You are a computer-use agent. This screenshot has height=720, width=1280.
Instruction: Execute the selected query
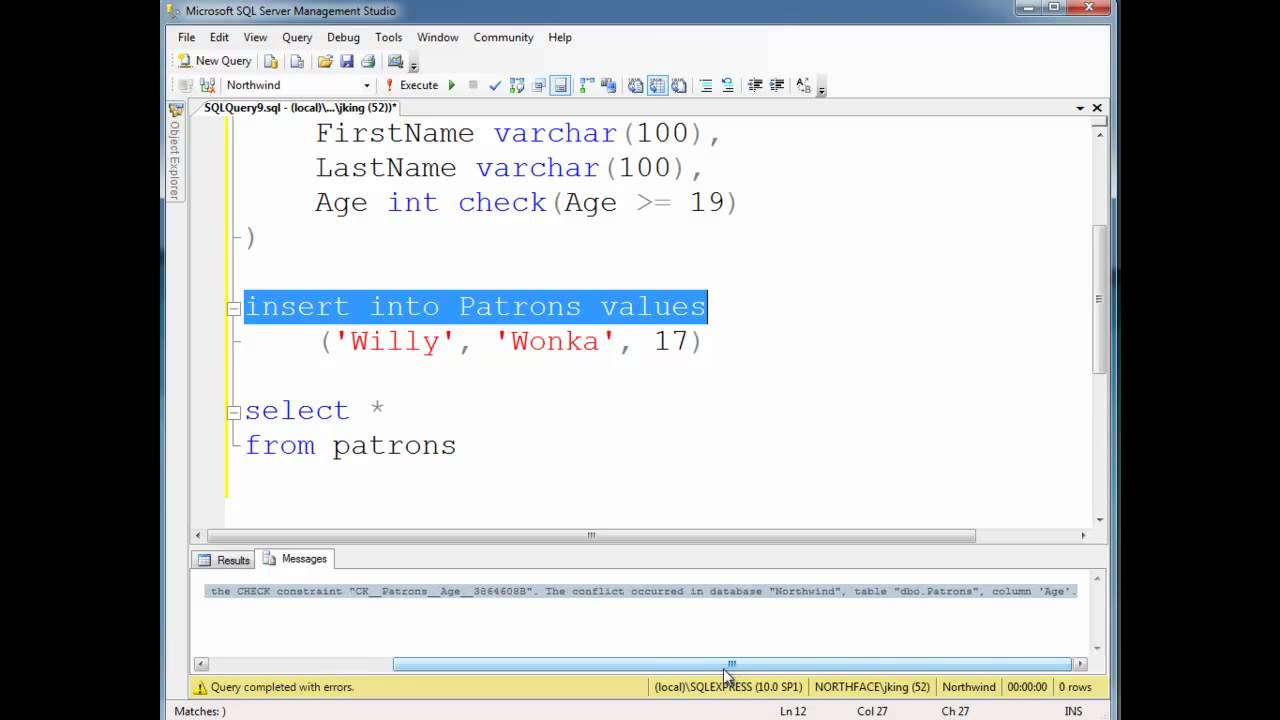coord(412,86)
